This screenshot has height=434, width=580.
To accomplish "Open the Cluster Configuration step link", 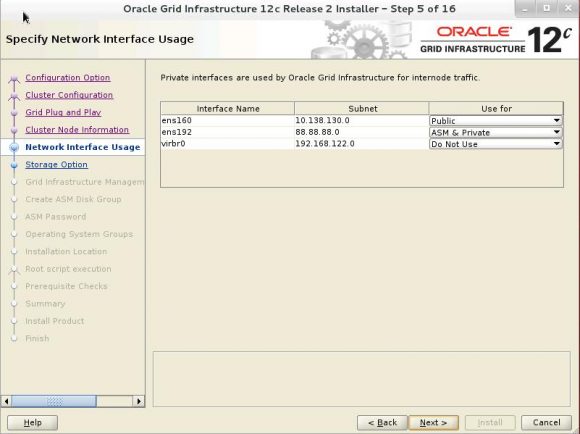I will pyautogui.click(x=69, y=95).
